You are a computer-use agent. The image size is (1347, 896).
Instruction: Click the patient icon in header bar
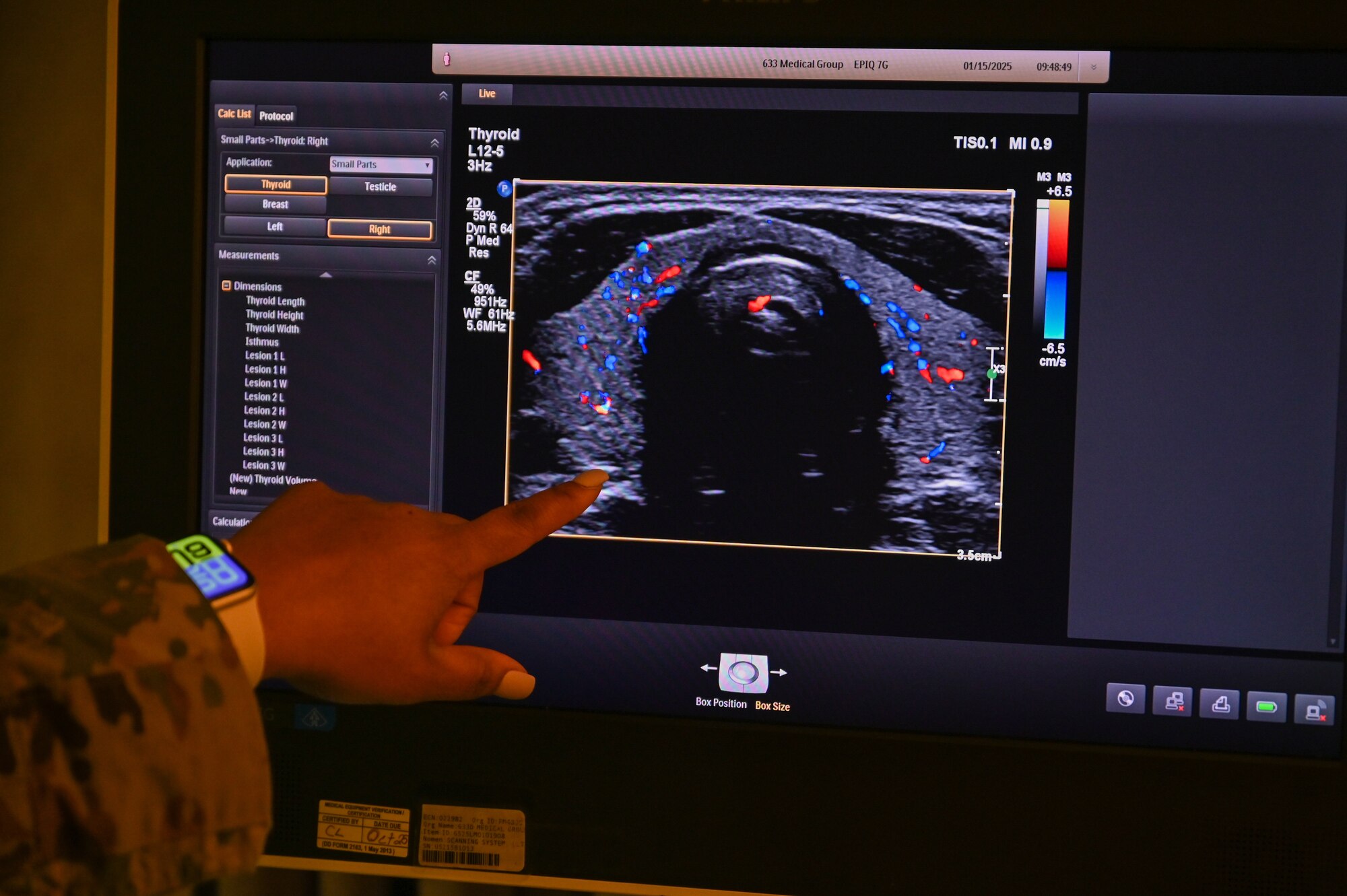pyautogui.click(x=447, y=60)
